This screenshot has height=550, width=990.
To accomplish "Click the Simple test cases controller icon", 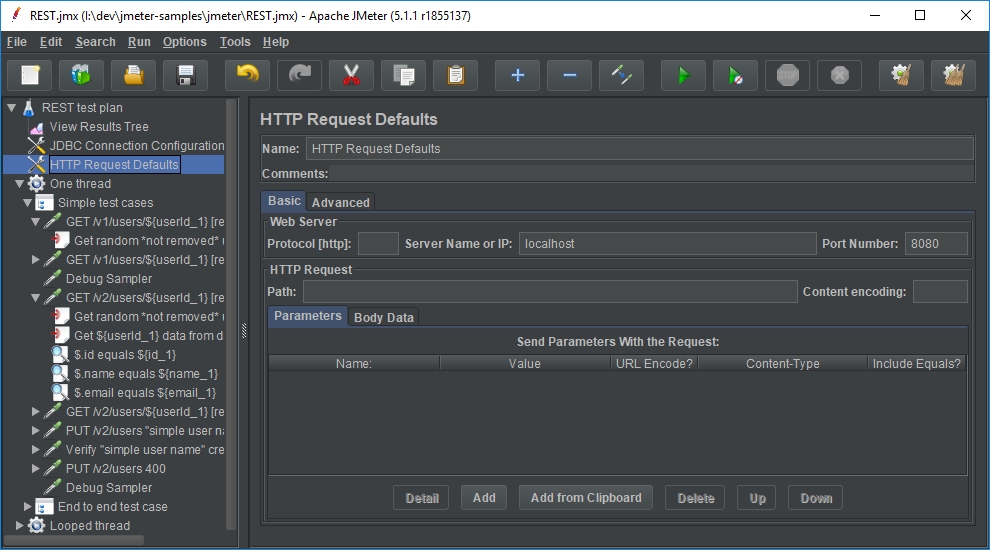I will coord(44,203).
